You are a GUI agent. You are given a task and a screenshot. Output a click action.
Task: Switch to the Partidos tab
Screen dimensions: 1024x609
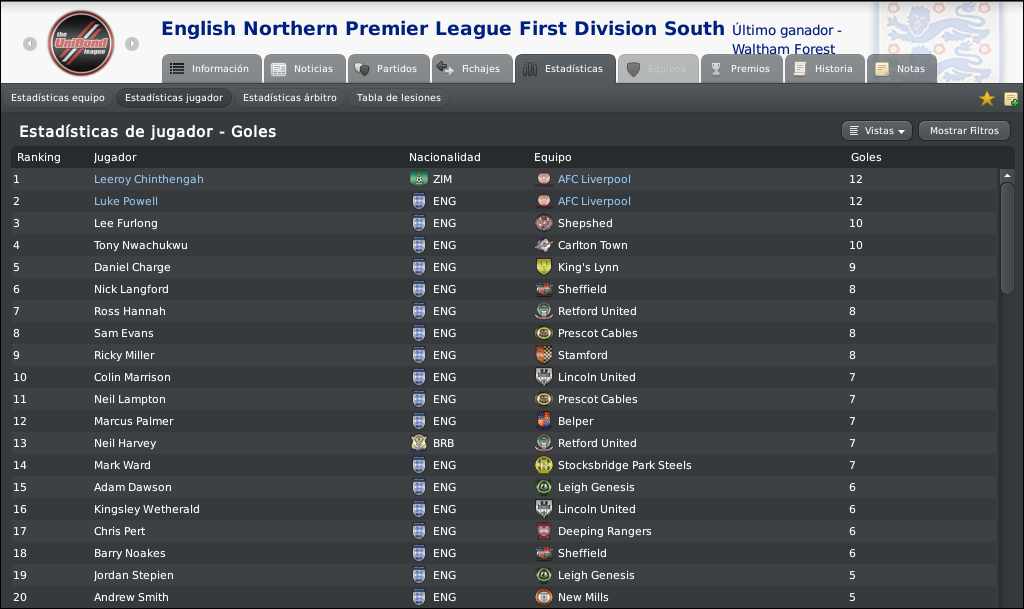pyautogui.click(x=389, y=69)
